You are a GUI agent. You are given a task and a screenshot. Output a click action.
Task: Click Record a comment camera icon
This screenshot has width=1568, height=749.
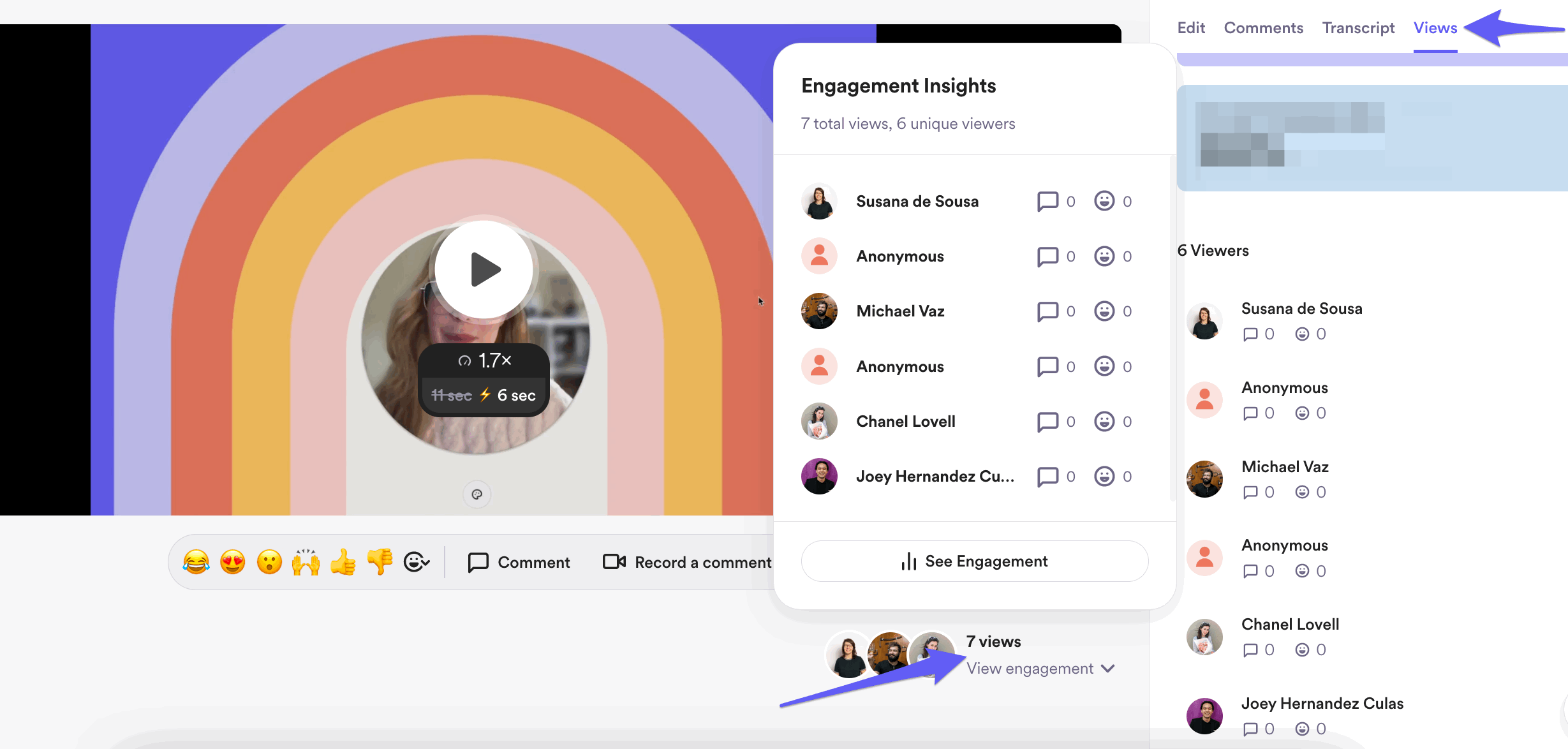(614, 561)
